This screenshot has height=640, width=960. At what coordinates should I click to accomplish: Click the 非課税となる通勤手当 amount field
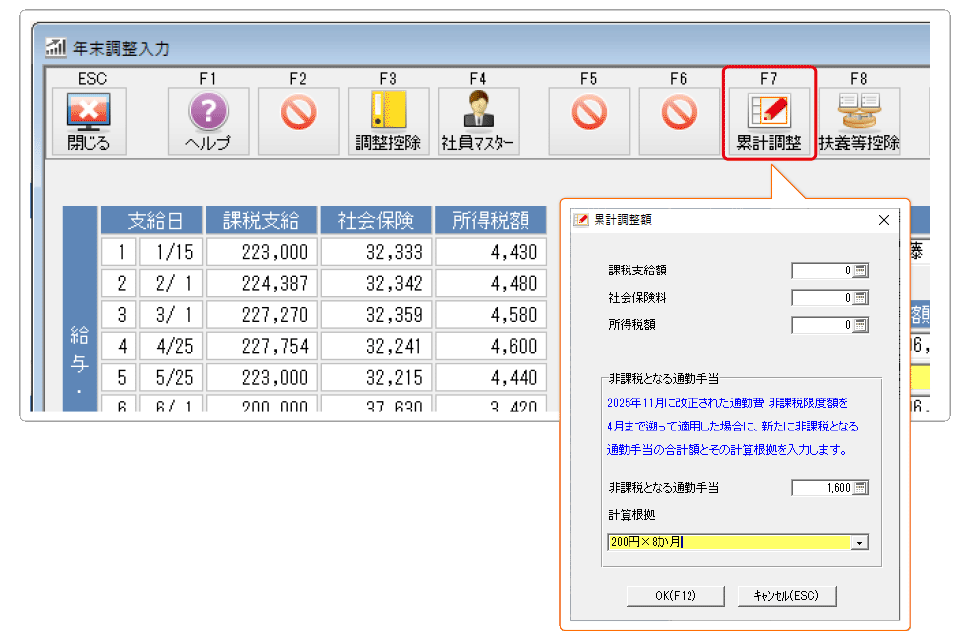(x=821, y=488)
